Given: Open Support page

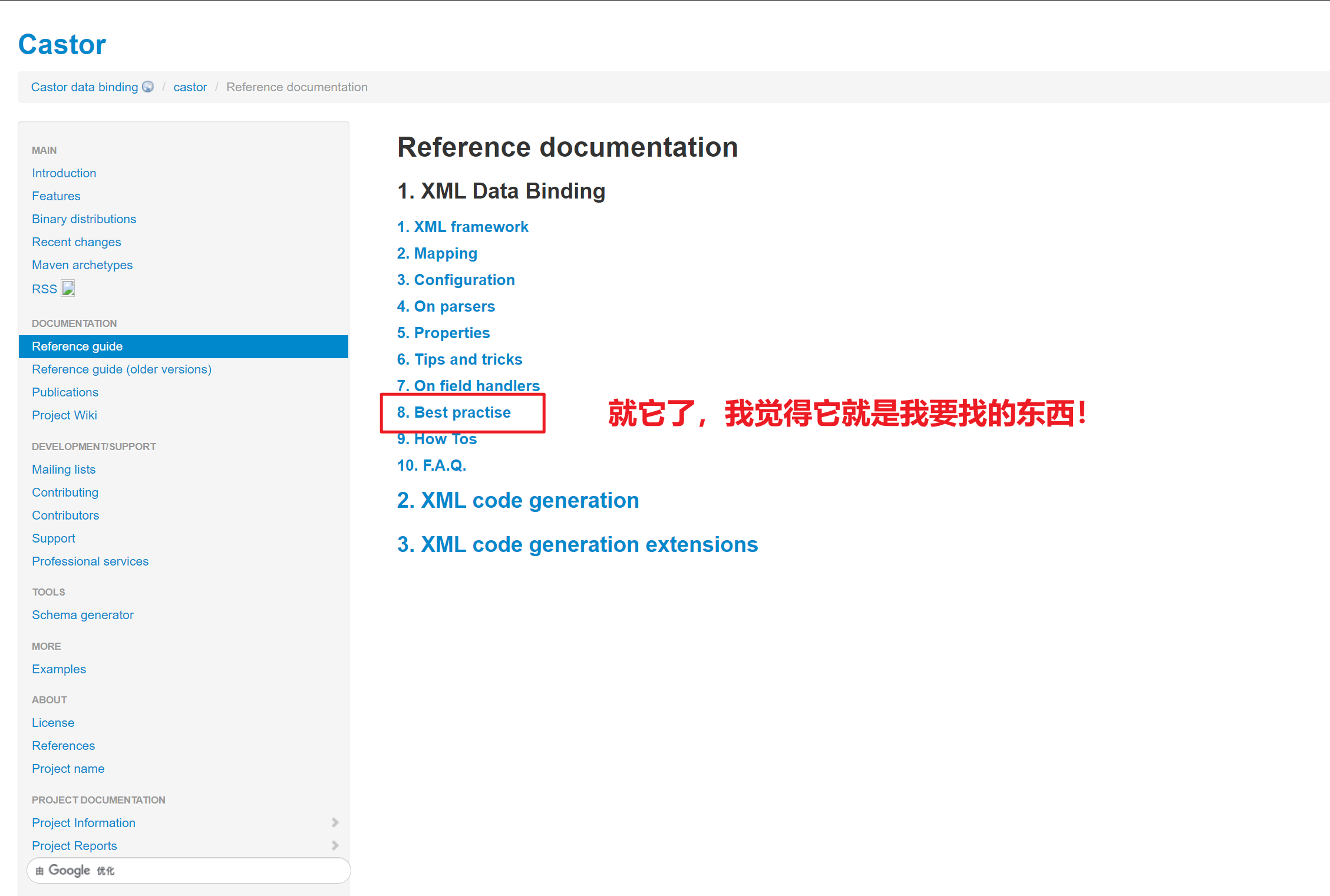Looking at the screenshot, I should pos(54,538).
